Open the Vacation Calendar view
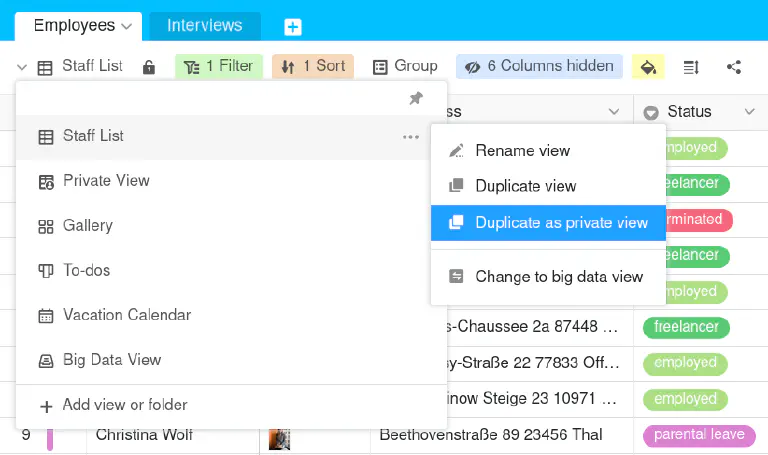 pyautogui.click(x=126, y=315)
